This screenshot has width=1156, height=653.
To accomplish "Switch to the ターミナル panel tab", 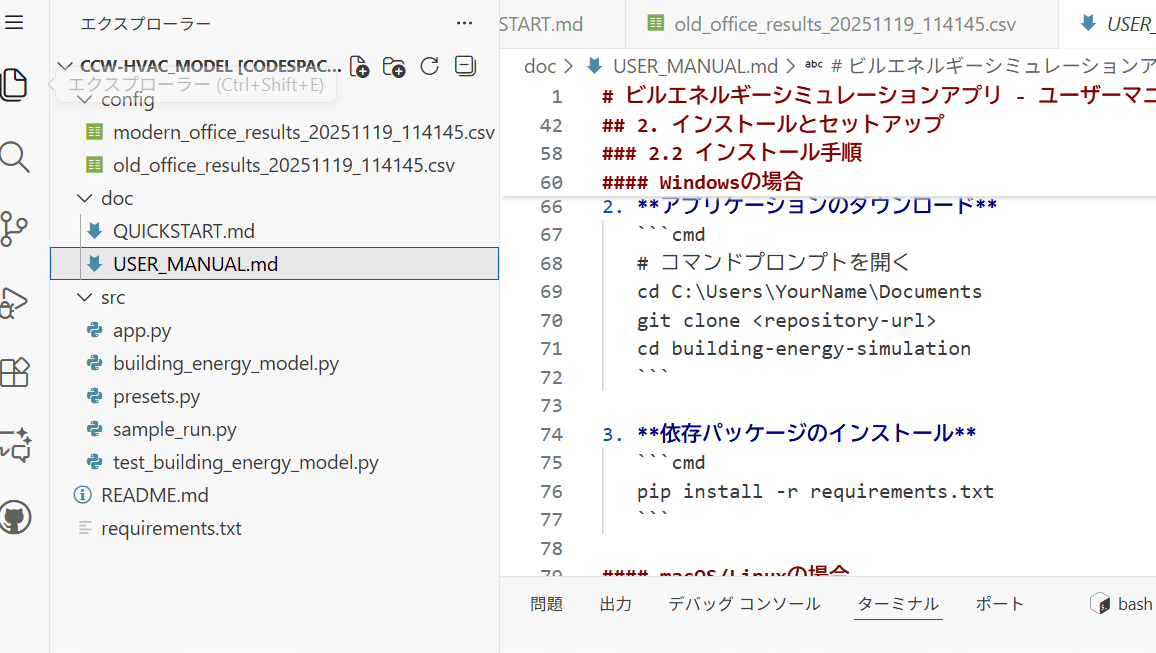I will pos(897,603).
